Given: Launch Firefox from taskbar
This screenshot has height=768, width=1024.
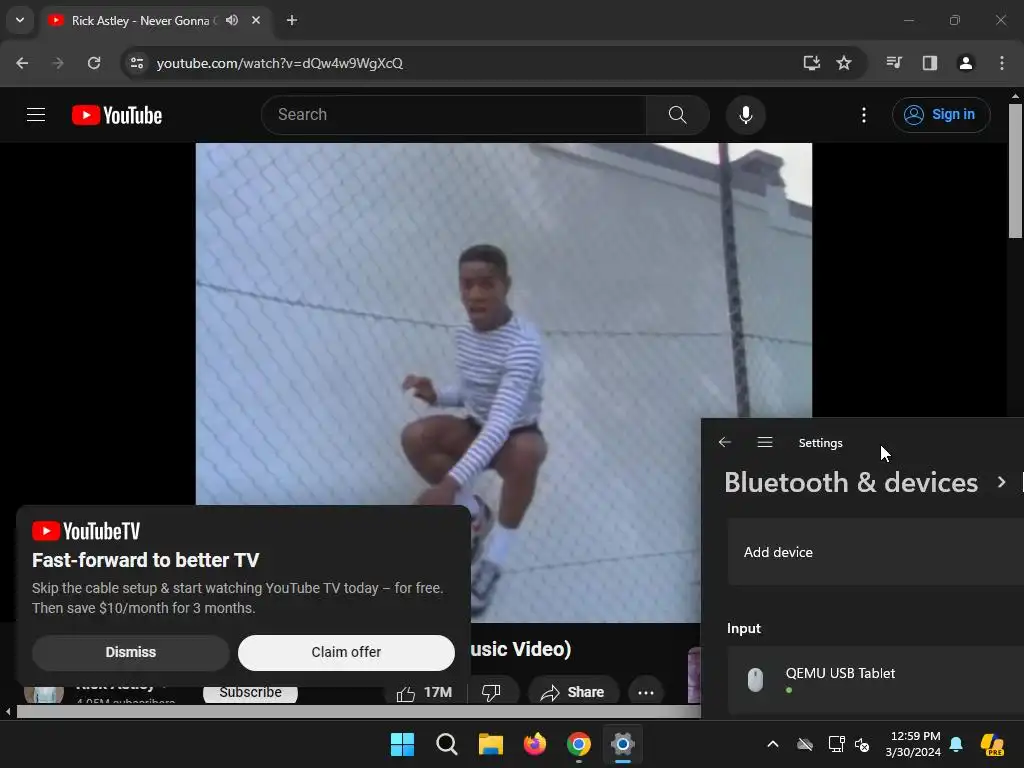Looking at the screenshot, I should coord(535,744).
